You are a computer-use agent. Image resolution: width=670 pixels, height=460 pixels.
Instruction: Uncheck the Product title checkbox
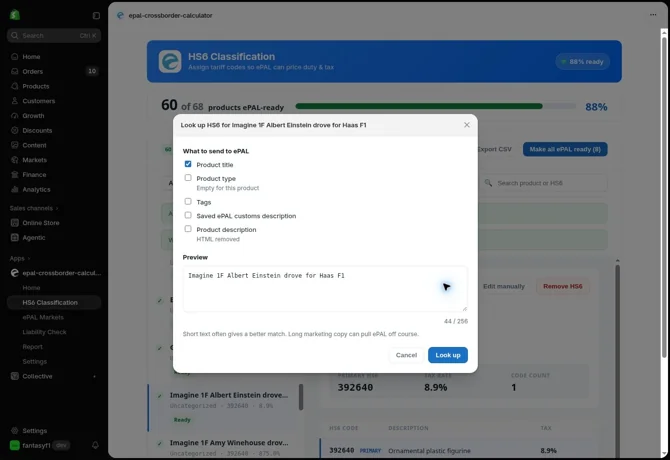[188, 164]
